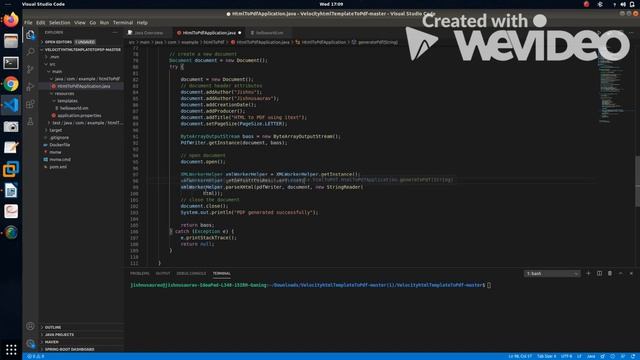Open the errors and warnings status item
640x360 pixels.
36,356
